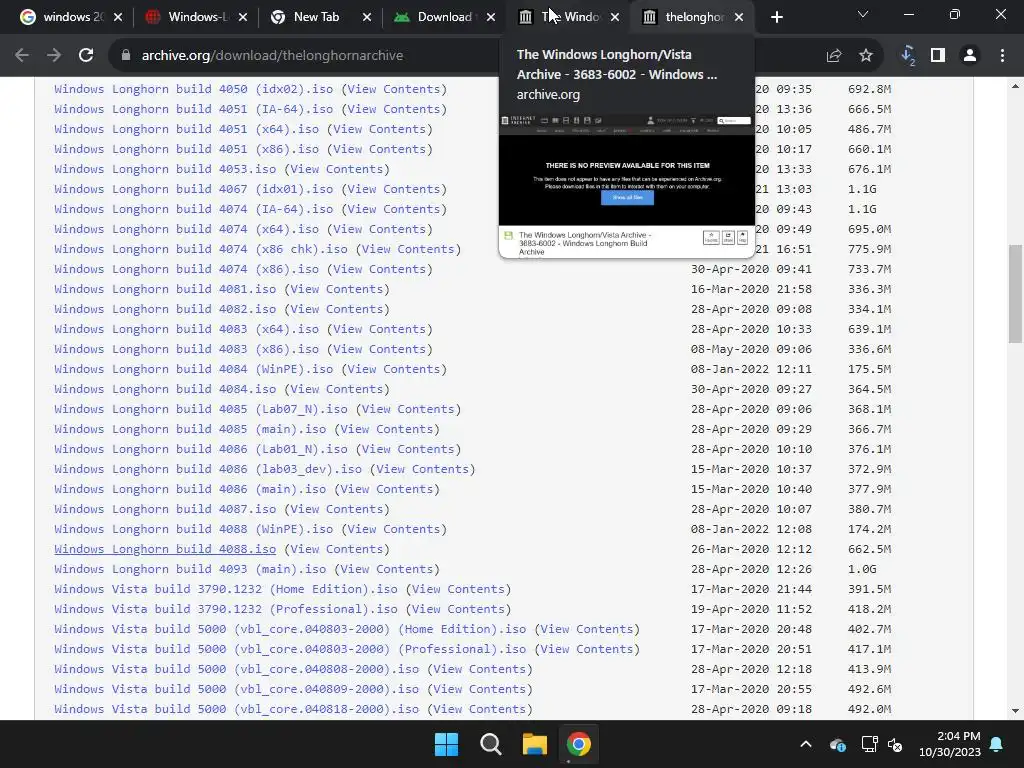Click the page vertical scrollbar thumb

pos(1015,294)
